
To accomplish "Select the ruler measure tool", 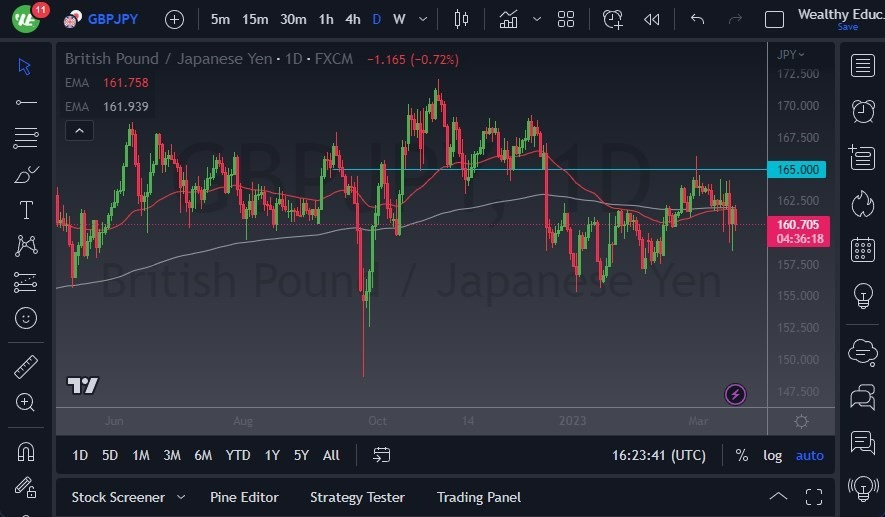I will pyautogui.click(x=26, y=367).
